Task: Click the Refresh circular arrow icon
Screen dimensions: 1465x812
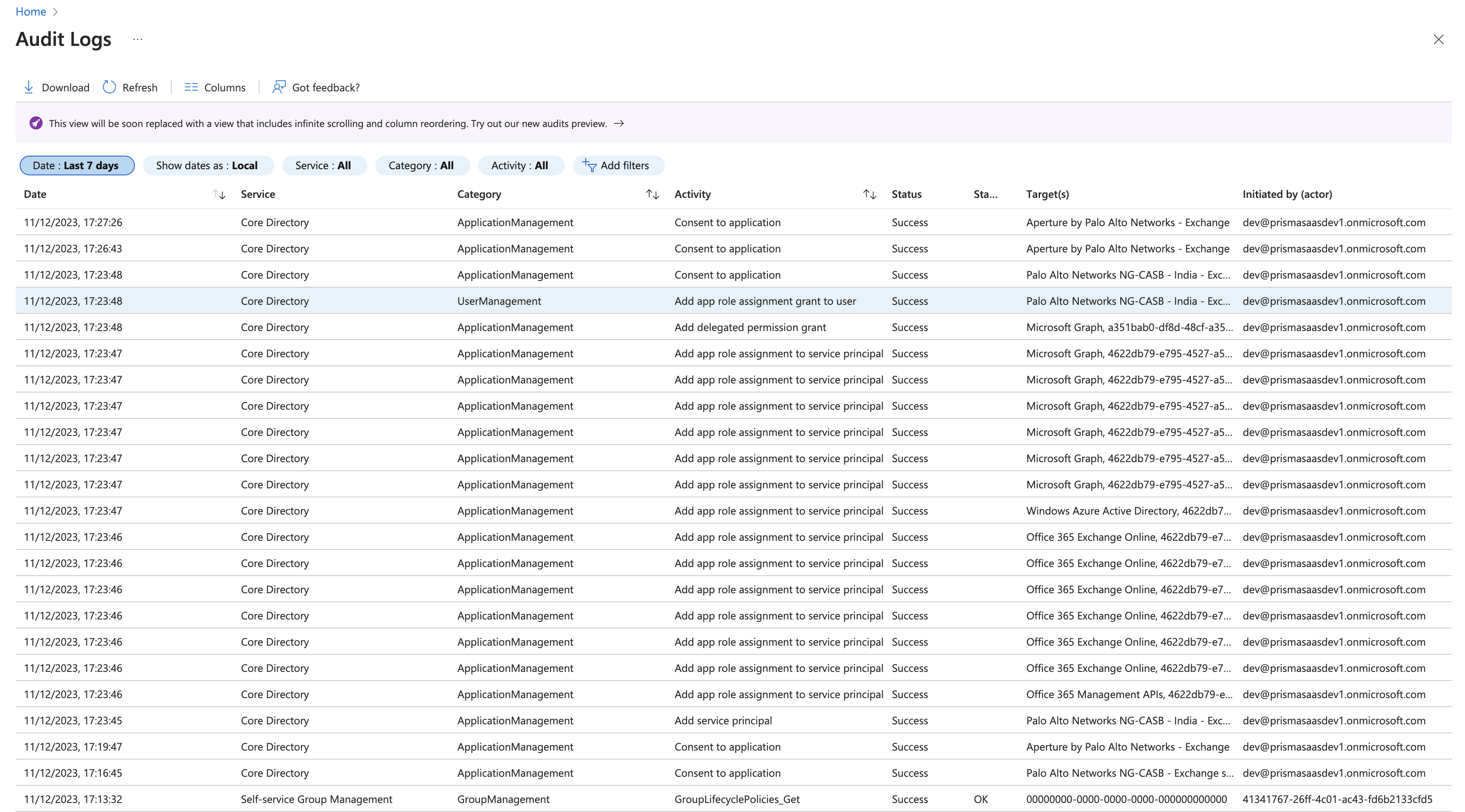Action: [109, 87]
